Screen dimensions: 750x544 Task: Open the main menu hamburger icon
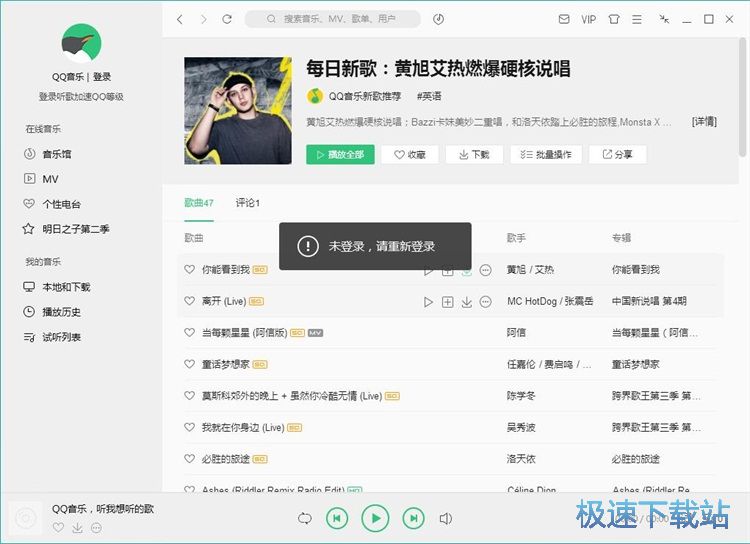[x=637, y=19]
